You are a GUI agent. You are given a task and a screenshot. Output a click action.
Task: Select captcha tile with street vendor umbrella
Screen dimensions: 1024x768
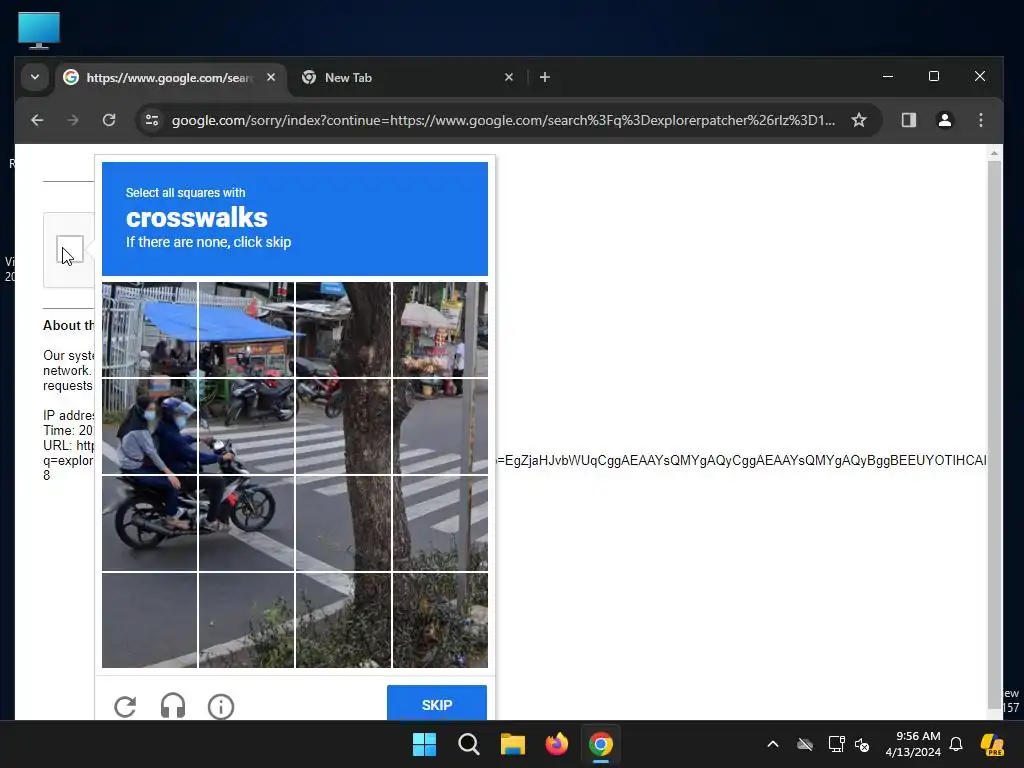(x=440, y=330)
